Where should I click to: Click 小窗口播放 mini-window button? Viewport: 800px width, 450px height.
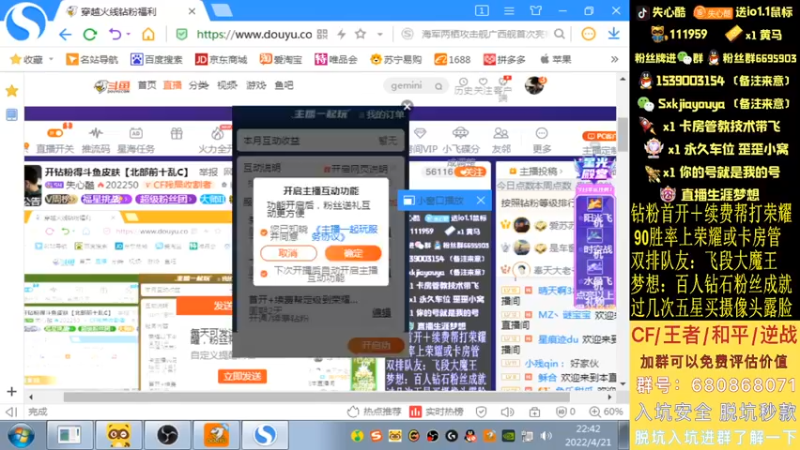[434, 201]
